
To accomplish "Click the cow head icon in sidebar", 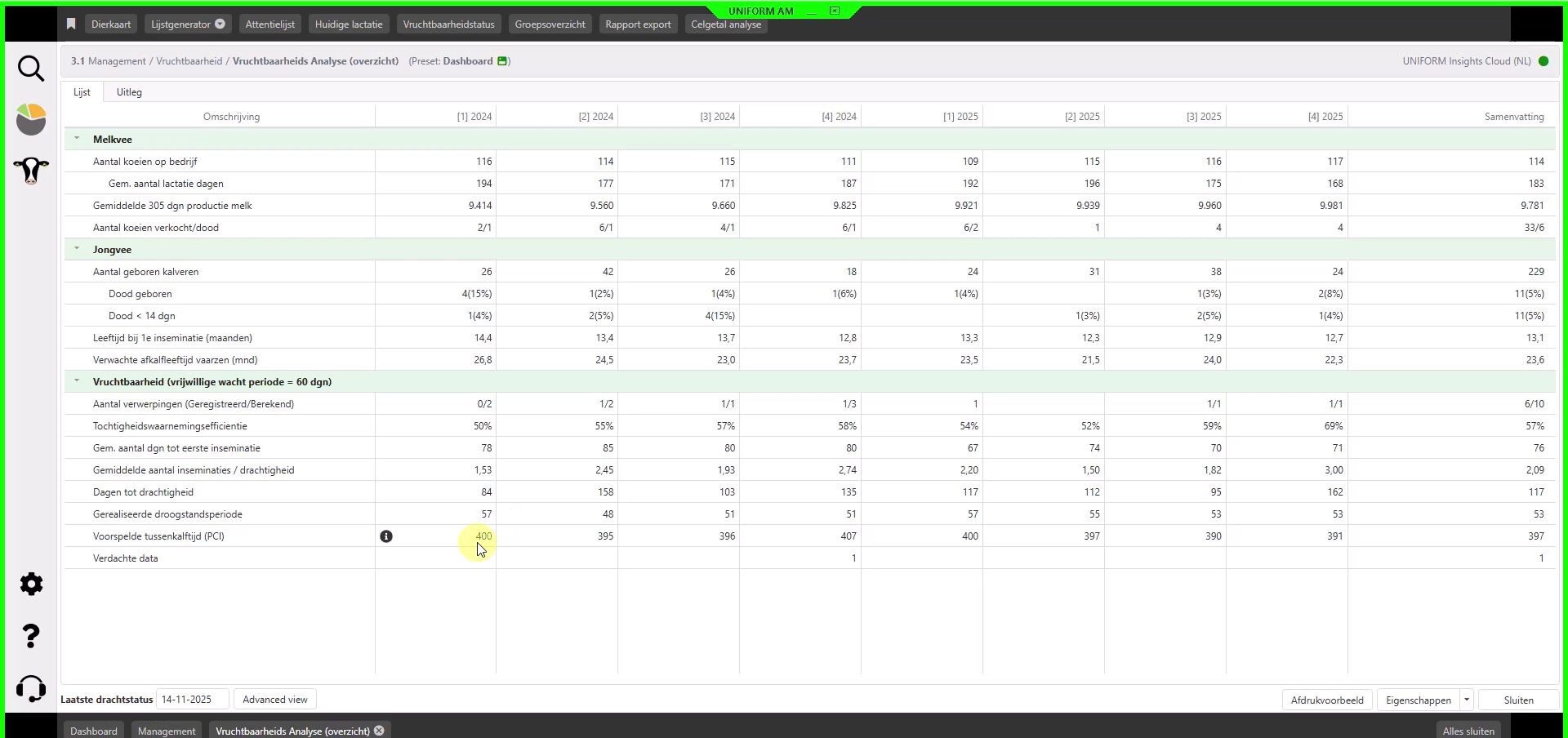I will pos(31,171).
